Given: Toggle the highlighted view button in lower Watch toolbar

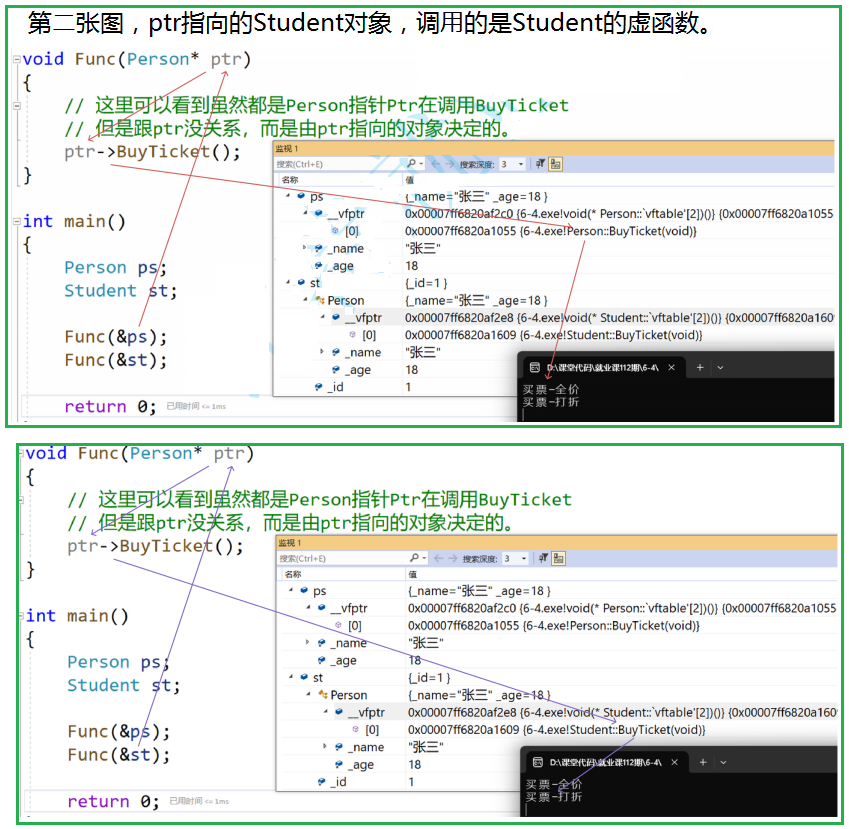Looking at the screenshot, I should coord(558,558).
